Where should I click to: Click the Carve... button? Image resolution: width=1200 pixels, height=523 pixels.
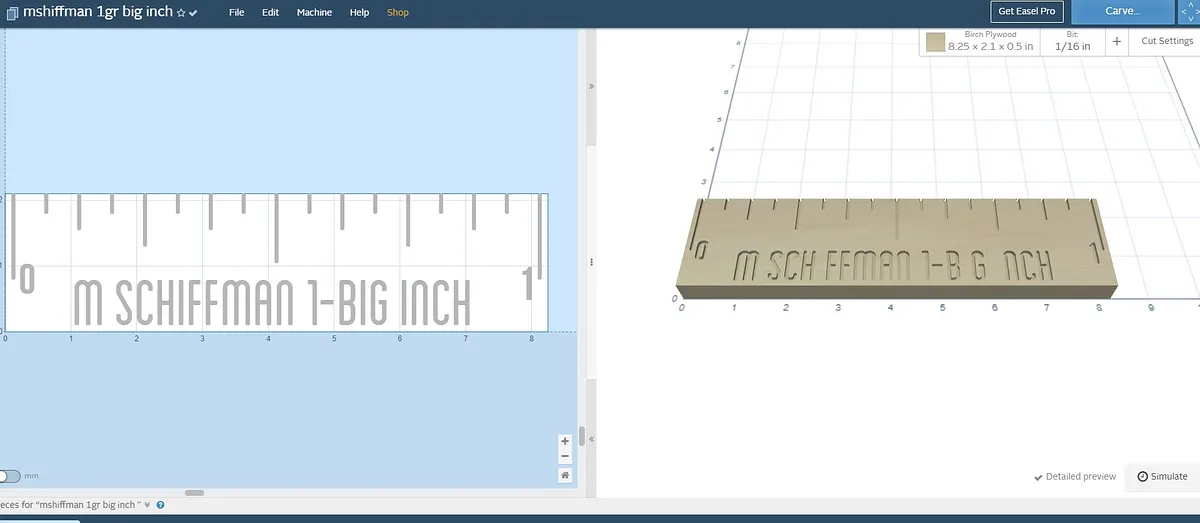coord(1121,11)
